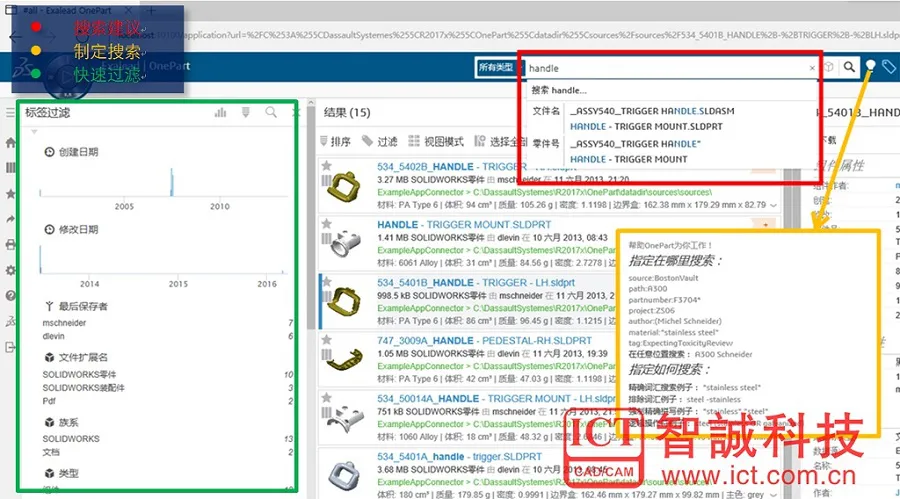
Task: Open the Home icon in left sidebar
Action: [x=10, y=142]
